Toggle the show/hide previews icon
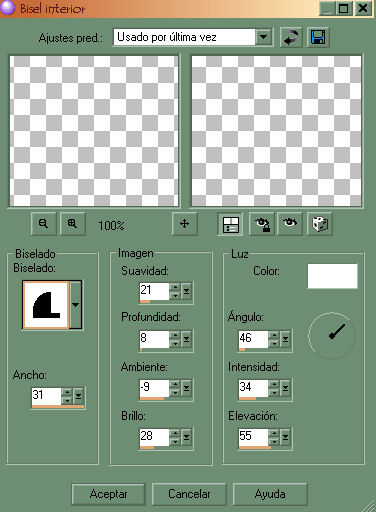Viewport: 376px width, 512px height. pos(230,224)
